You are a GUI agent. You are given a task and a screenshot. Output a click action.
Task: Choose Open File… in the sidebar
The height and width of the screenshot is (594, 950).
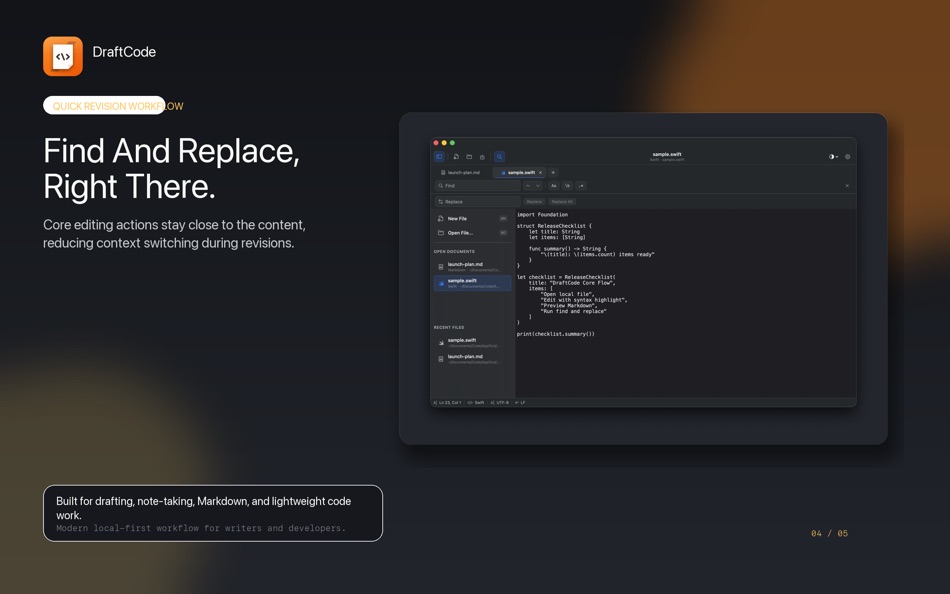coord(472,233)
